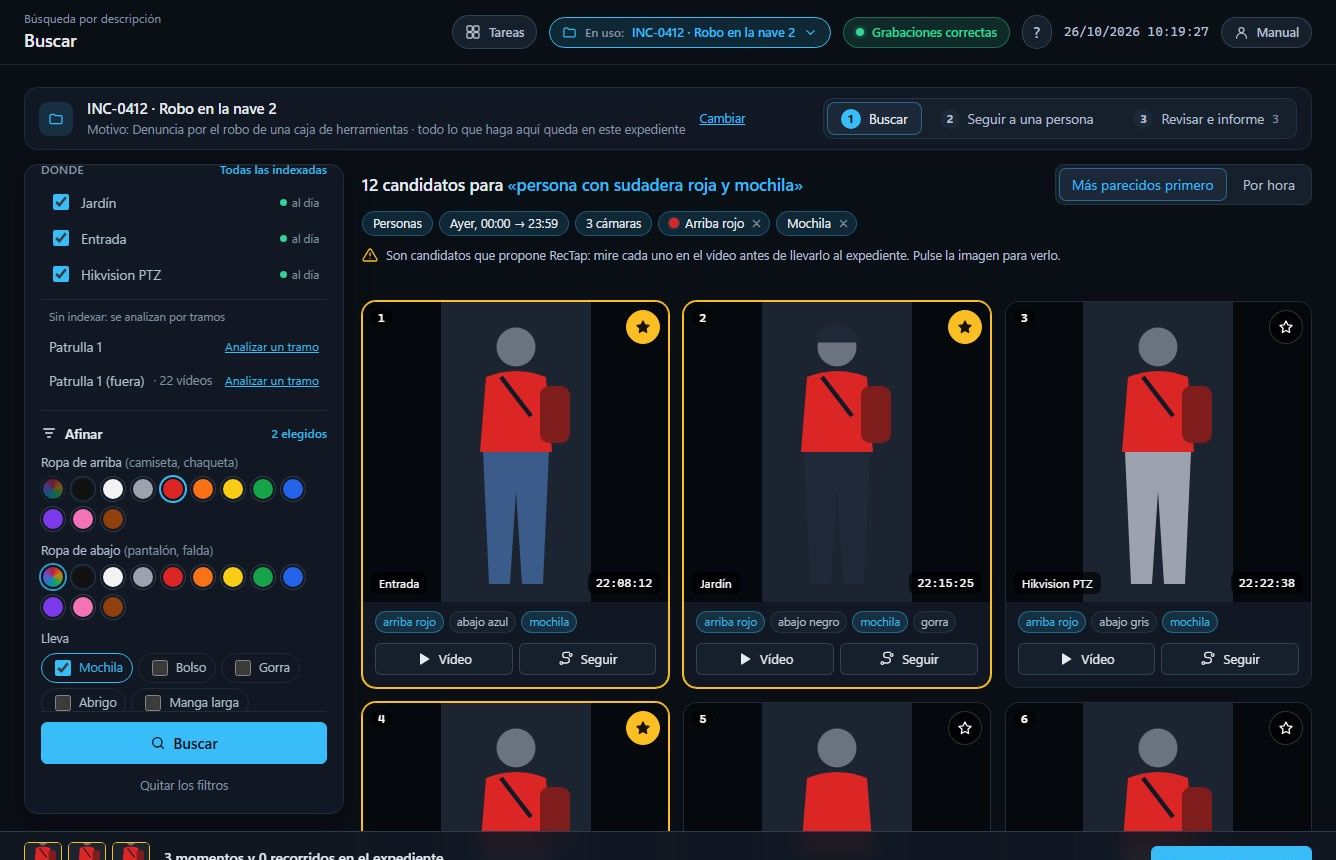Uncheck the Jardín camera

click(60, 203)
